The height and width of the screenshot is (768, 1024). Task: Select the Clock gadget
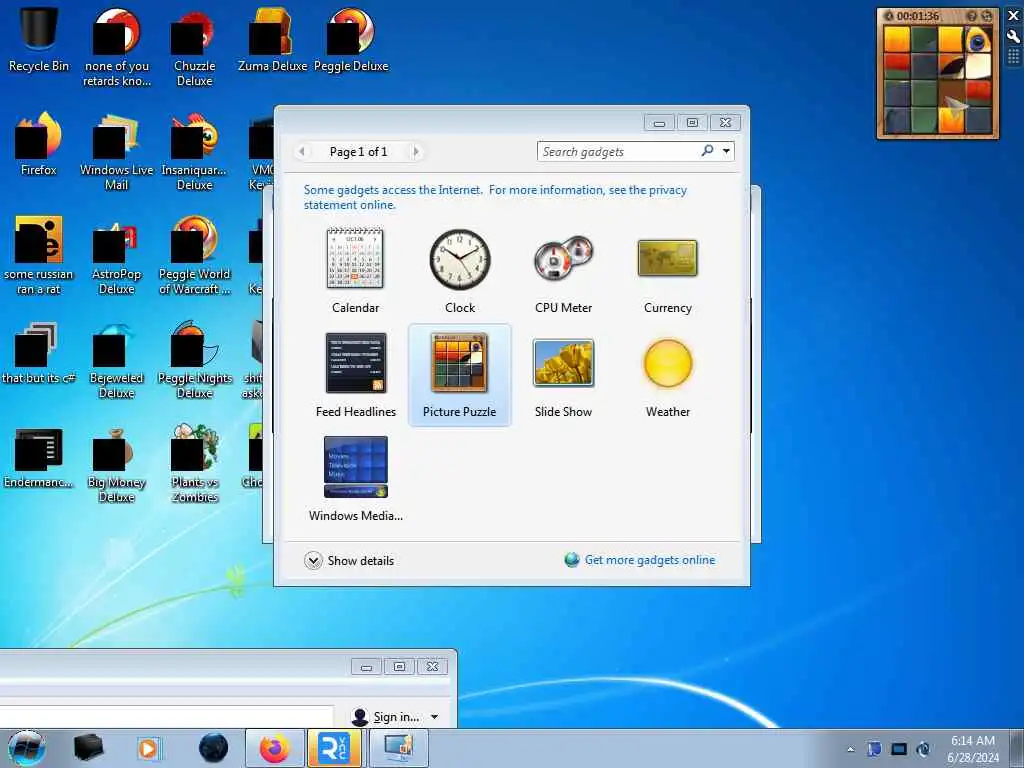(x=460, y=270)
